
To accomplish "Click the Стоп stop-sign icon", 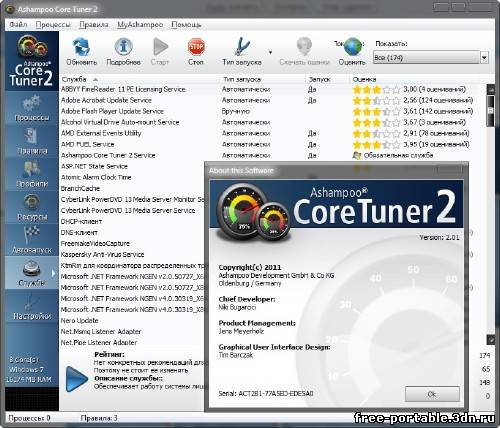I will [x=196, y=46].
